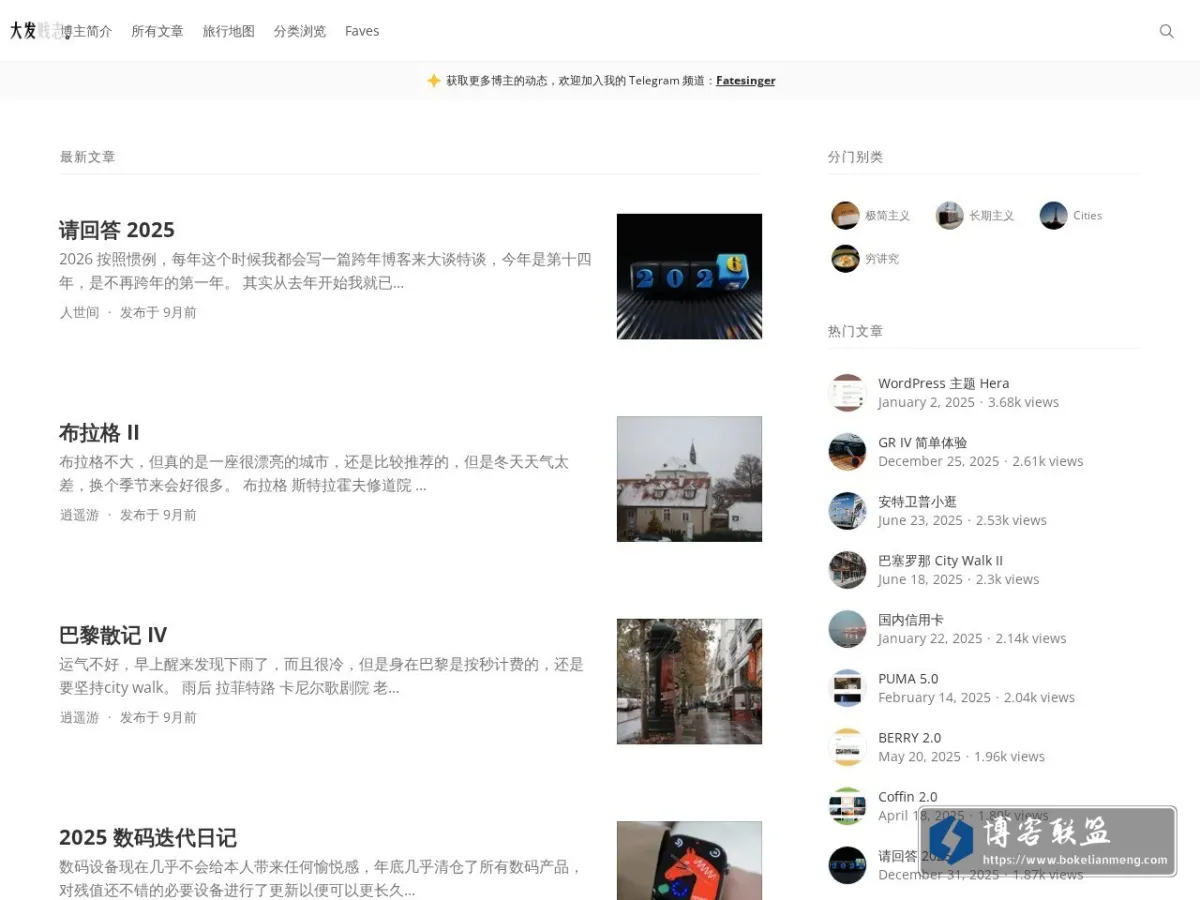Click the 热门文章 section heading
Screen dimensions: 1200x900
pyautogui.click(x=855, y=331)
